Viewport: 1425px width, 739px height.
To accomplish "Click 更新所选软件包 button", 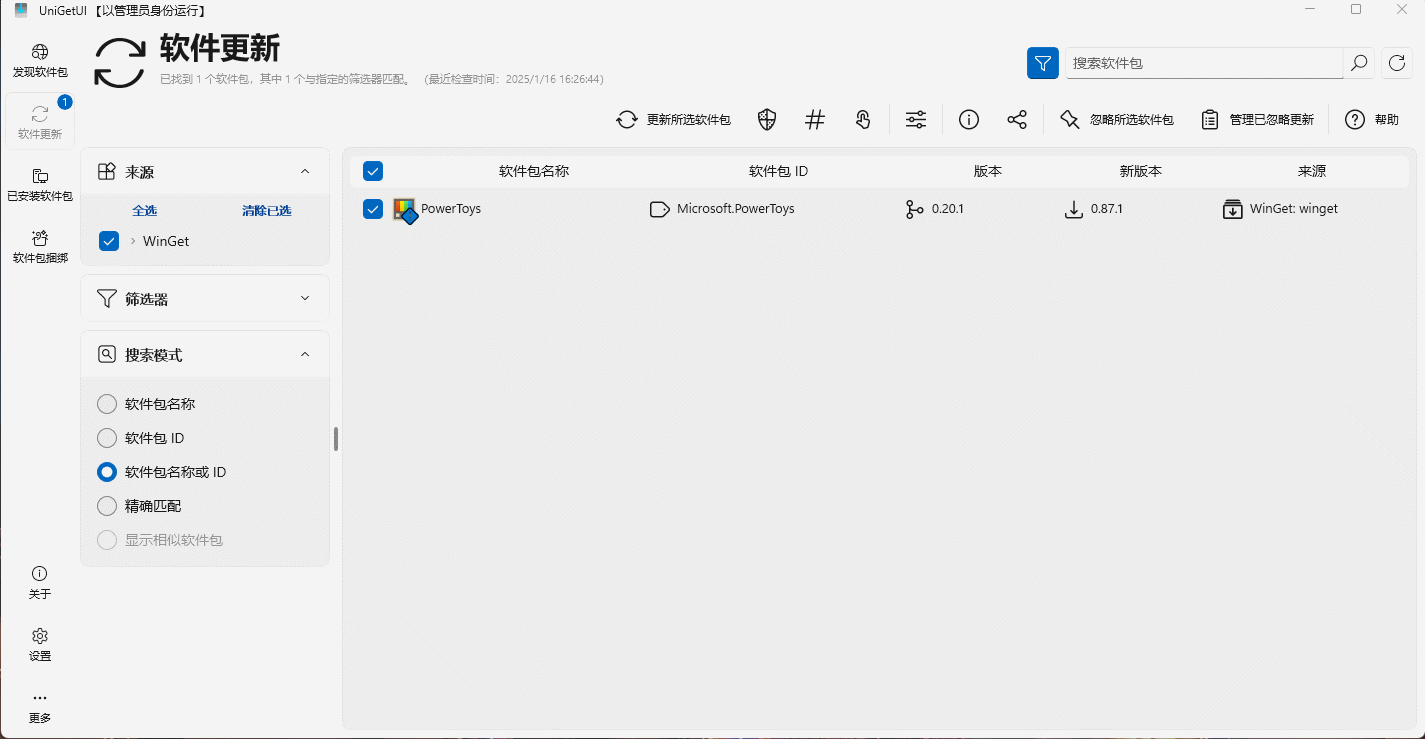I will (673, 120).
